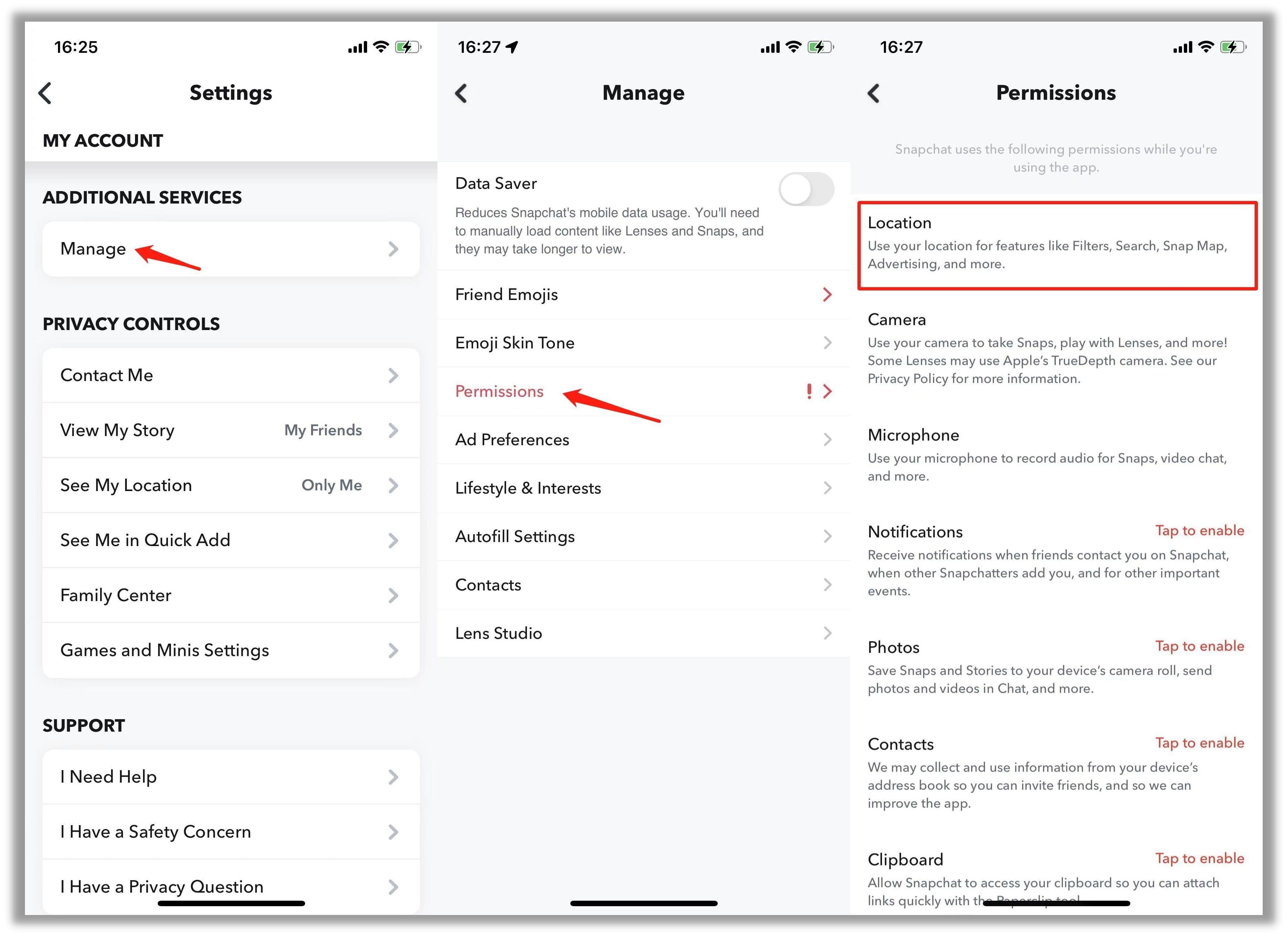Tap the back arrow on Manage screen
1288x937 pixels.
tap(461, 93)
